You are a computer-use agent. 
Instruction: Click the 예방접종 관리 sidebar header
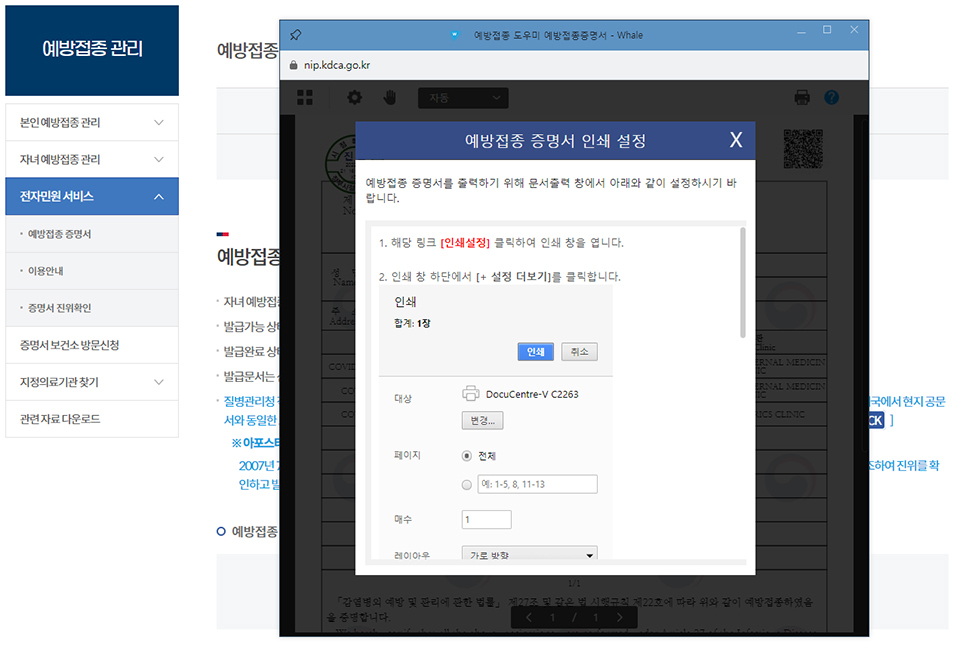pos(92,50)
